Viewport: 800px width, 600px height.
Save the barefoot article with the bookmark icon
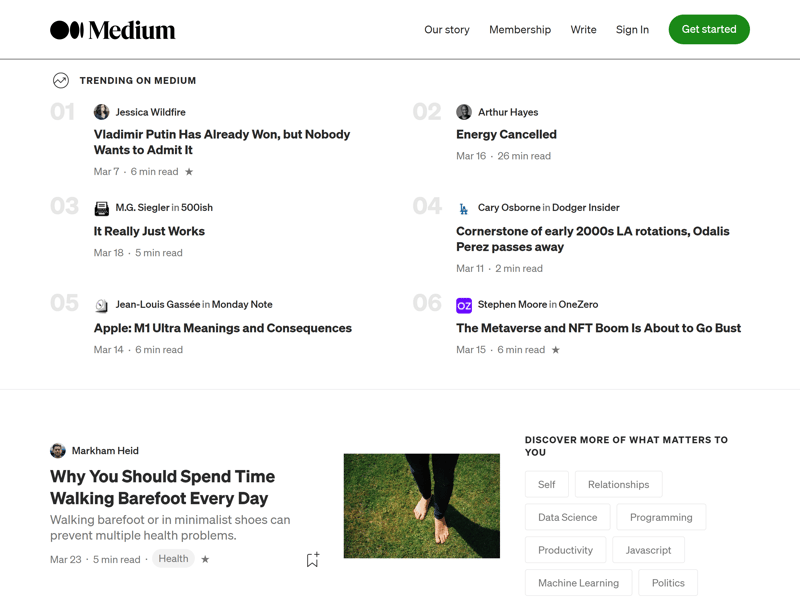[313, 559]
